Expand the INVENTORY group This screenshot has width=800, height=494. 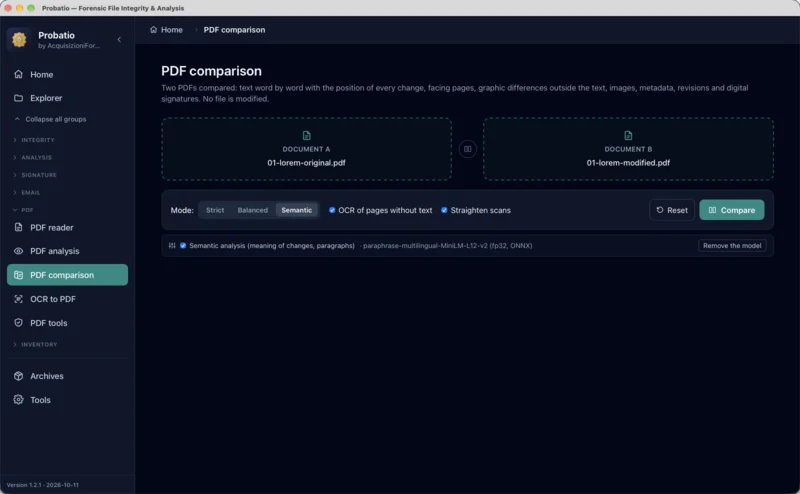[x=35, y=344]
